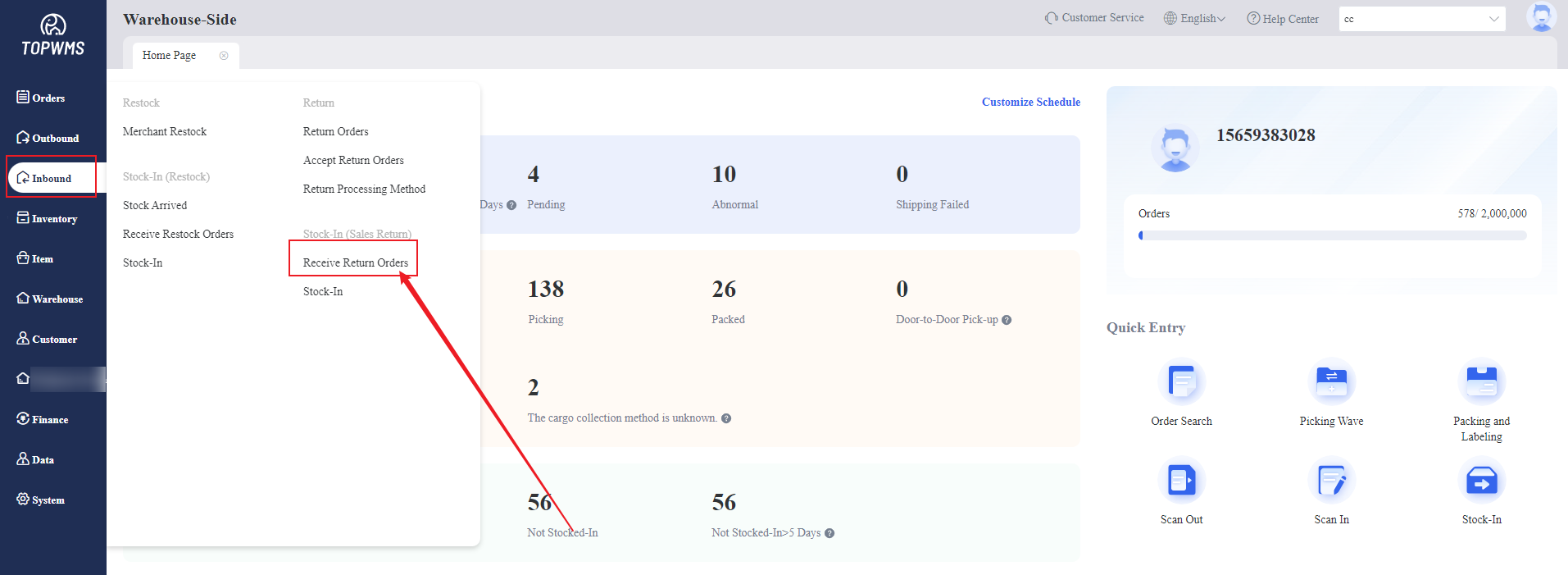Click the Stock-In quick entry icon

click(1481, 481)
